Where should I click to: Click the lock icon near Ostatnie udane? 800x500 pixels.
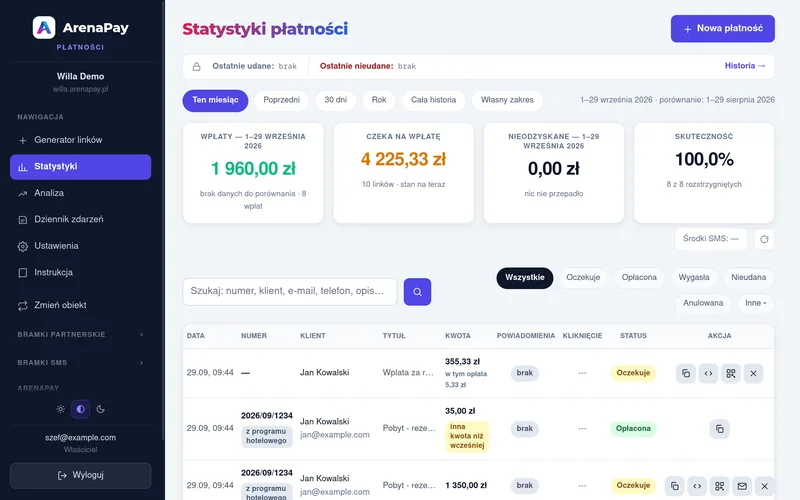(x=196, y=66)
